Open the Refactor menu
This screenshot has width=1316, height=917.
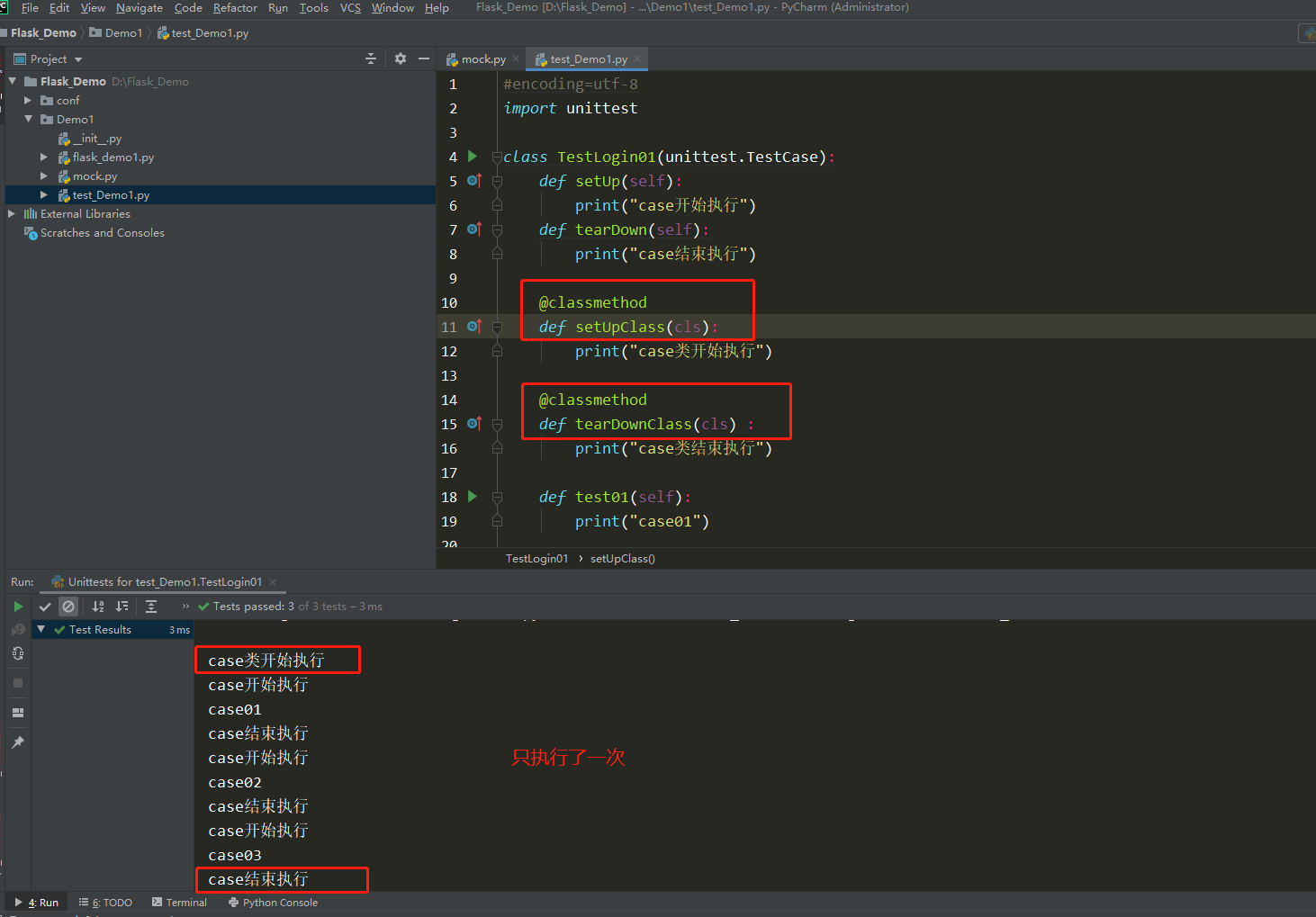pyautogui.click(x=235, y=8)
